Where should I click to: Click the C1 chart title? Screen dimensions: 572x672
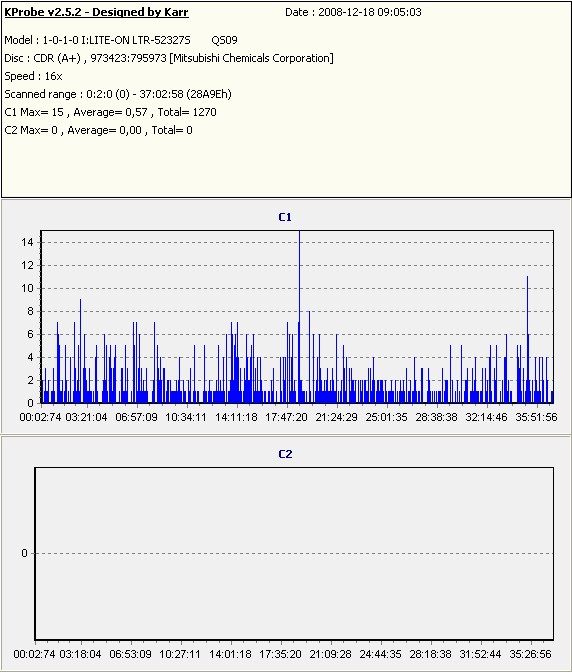(x=285, y=217)
